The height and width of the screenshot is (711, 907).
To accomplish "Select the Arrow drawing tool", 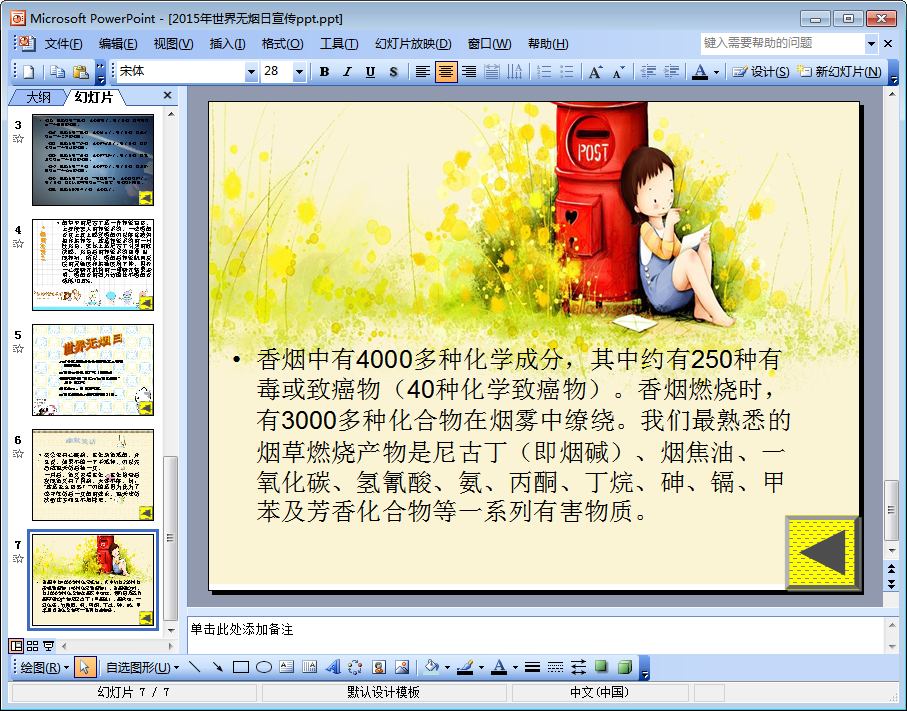I will coord(217,668).
